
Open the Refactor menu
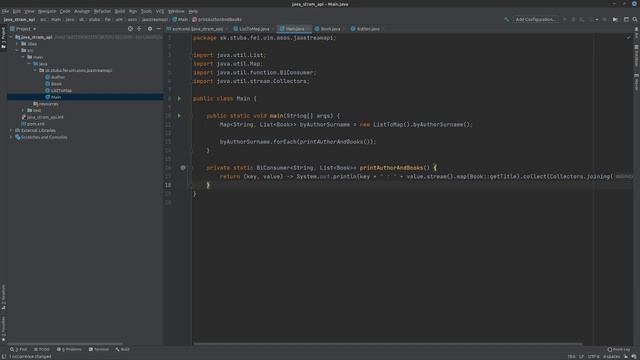tap(102, 11)
